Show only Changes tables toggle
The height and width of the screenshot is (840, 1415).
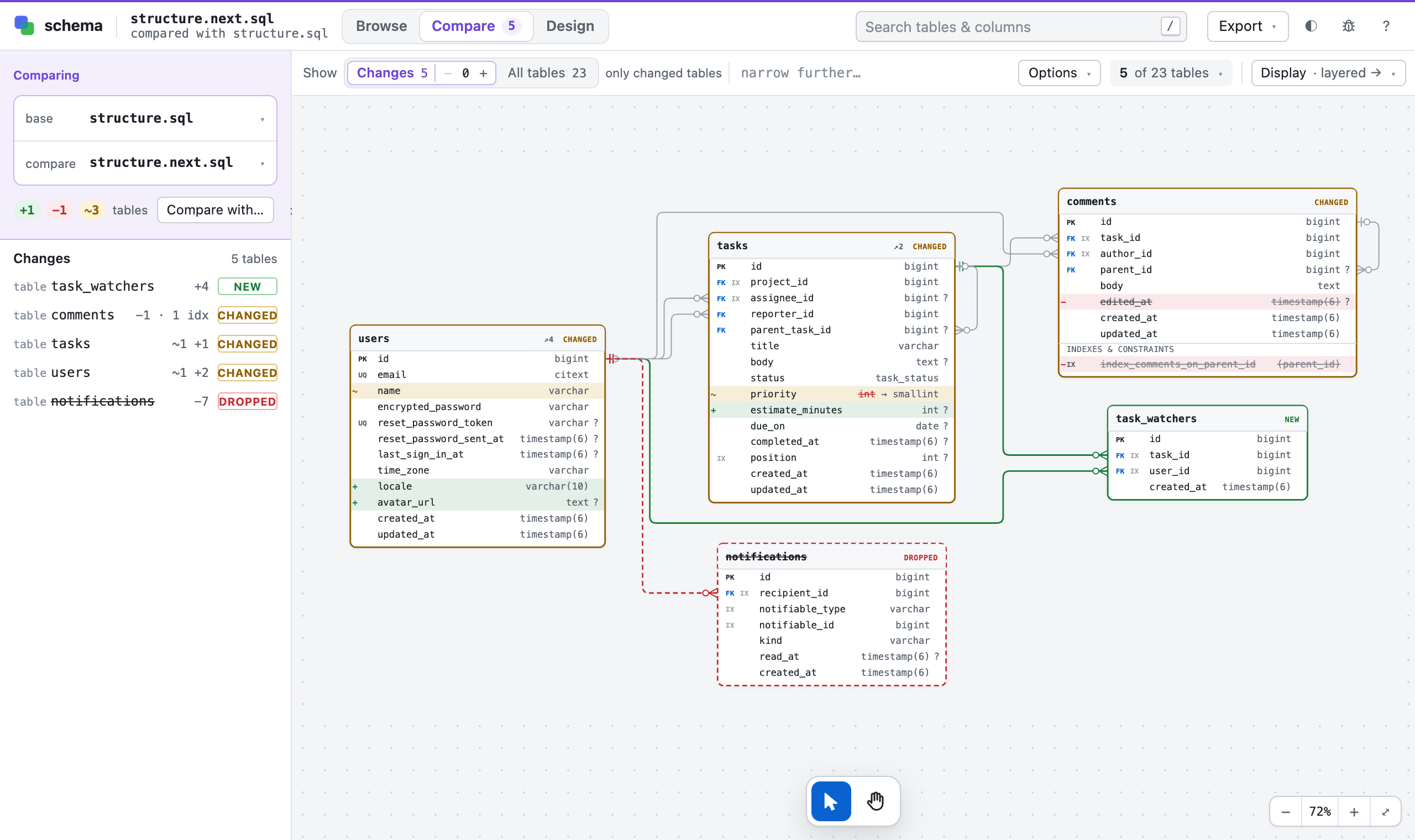click(x=392, y=73)
